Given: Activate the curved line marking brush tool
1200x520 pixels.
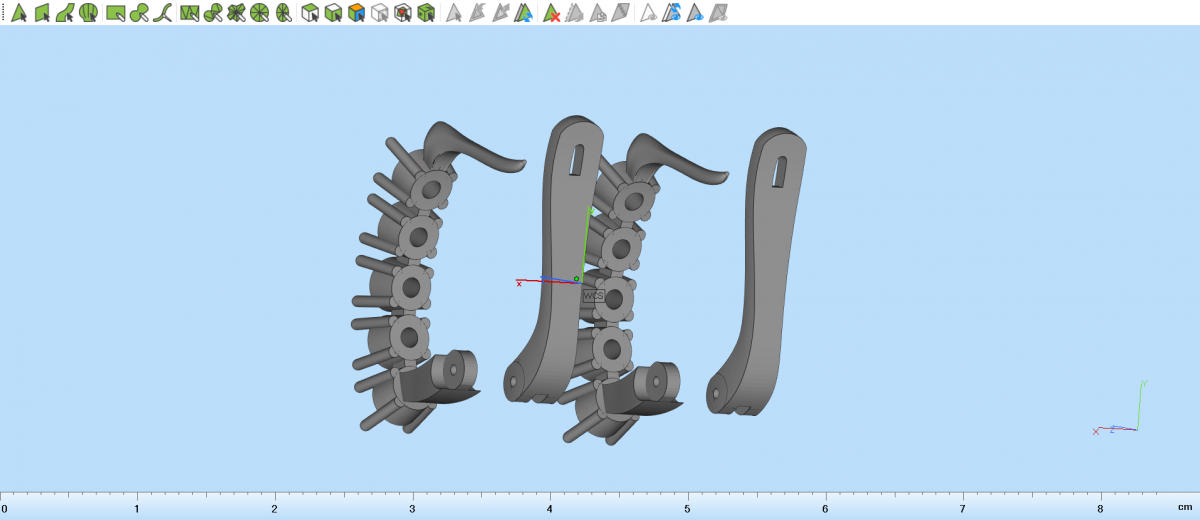Looking at the screenshot, I should (164, 13).
